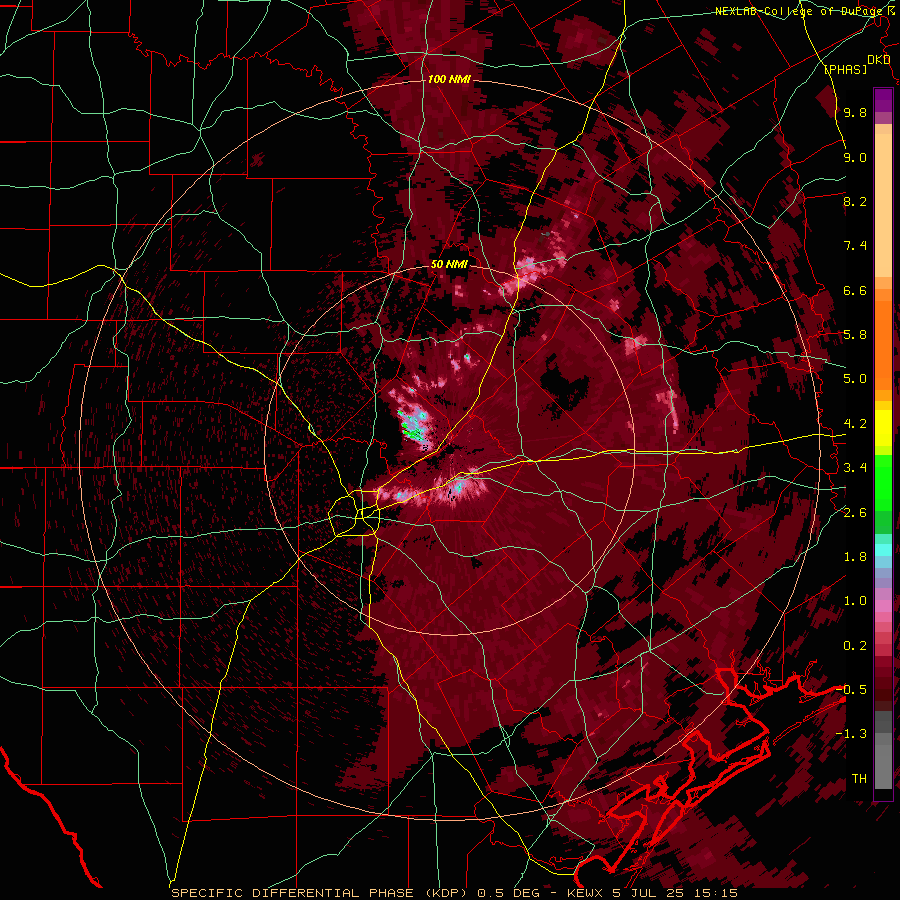The height and width of the screenshot is (900, 900).
Task: Pick the yellow band on the color bar
Action: pyautogui.click(x=883, y=428)
